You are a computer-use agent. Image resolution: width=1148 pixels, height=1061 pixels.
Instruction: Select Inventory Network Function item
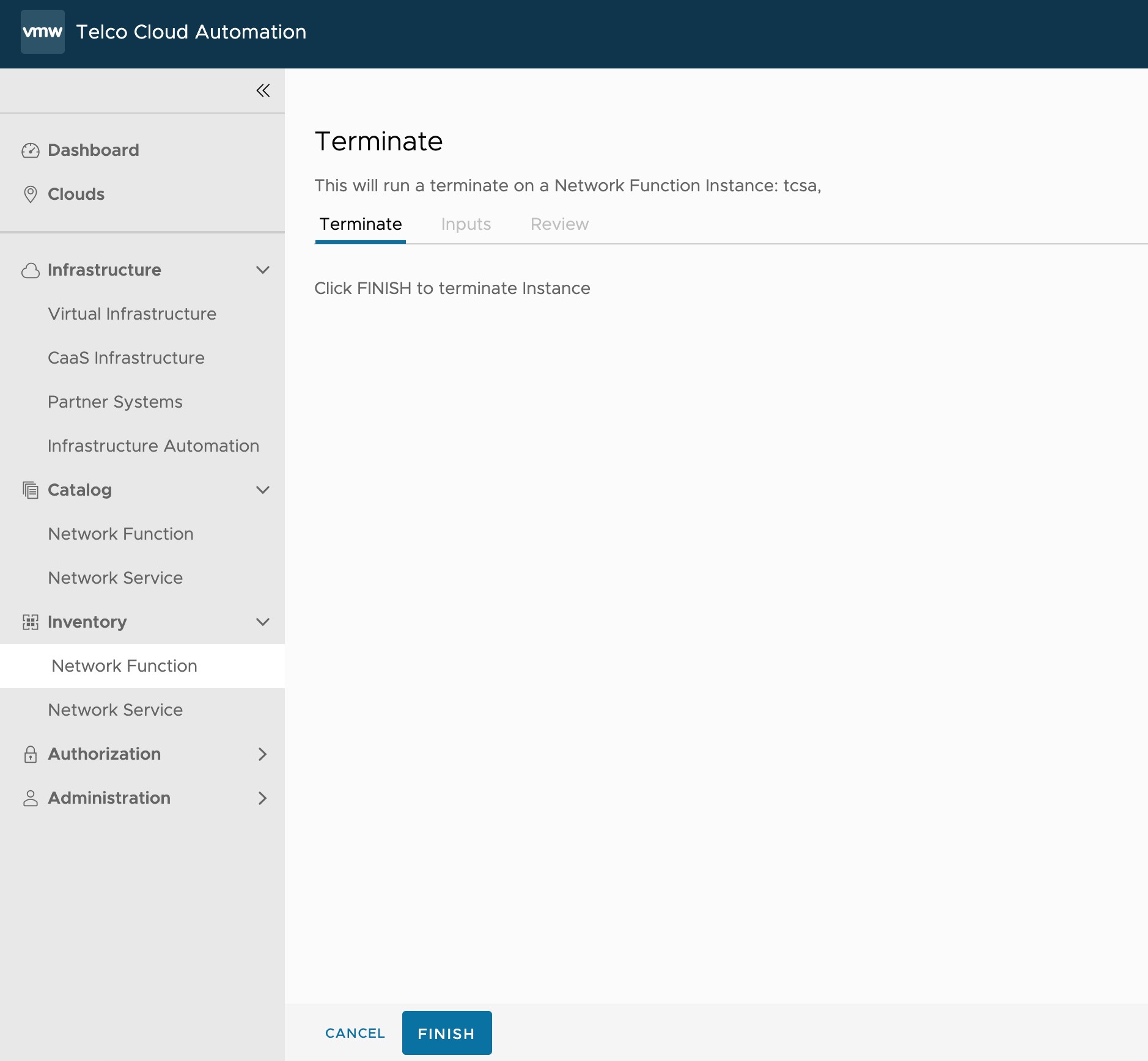pos(142,666)
